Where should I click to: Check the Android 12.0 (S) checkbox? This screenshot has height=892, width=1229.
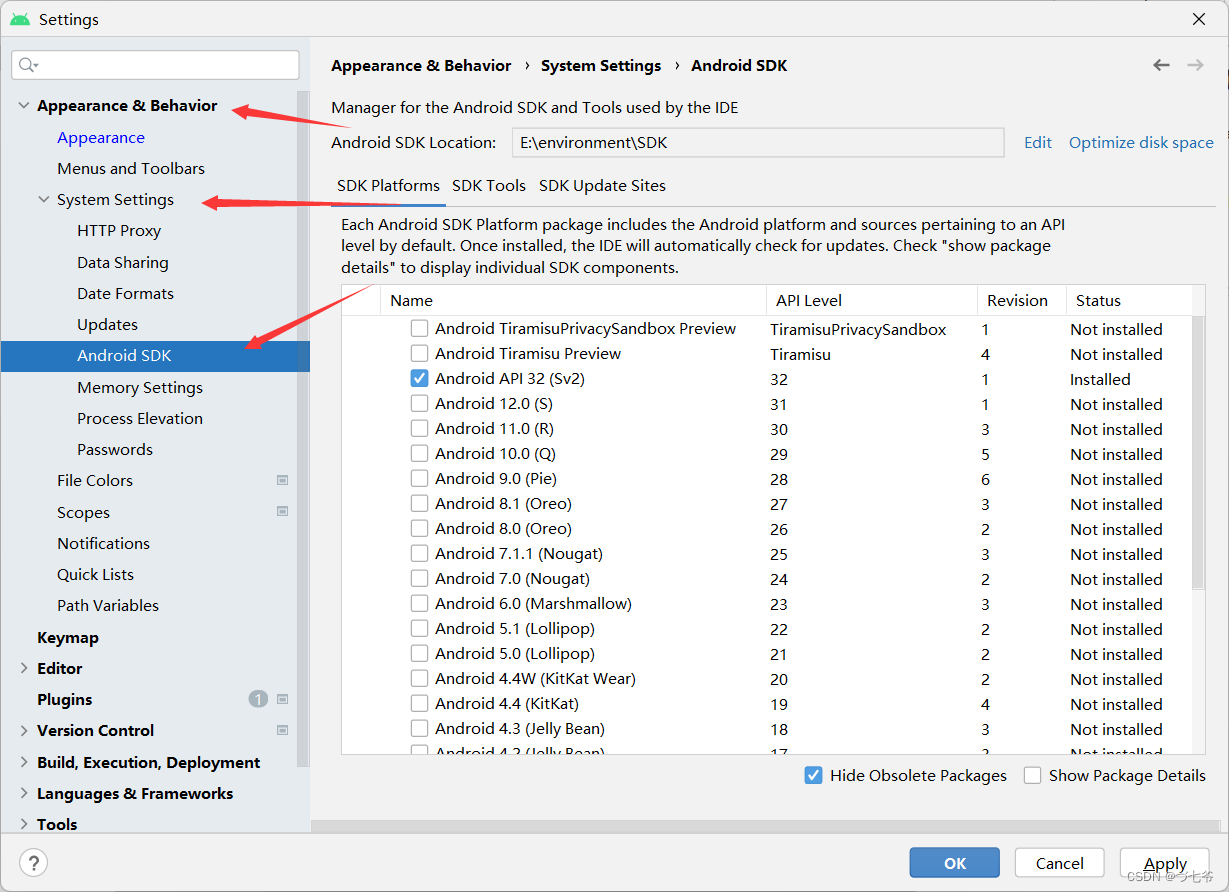(x=419, y=403)
